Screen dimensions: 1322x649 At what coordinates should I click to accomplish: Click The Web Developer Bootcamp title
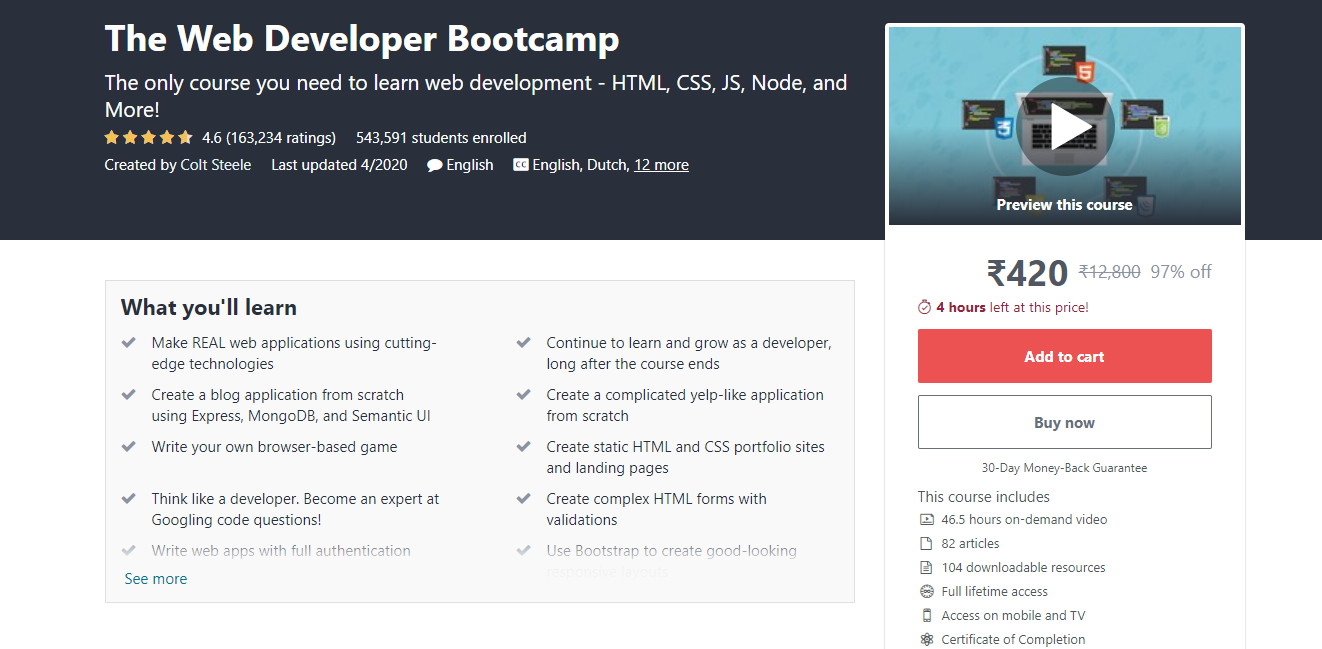click(362, 39)
